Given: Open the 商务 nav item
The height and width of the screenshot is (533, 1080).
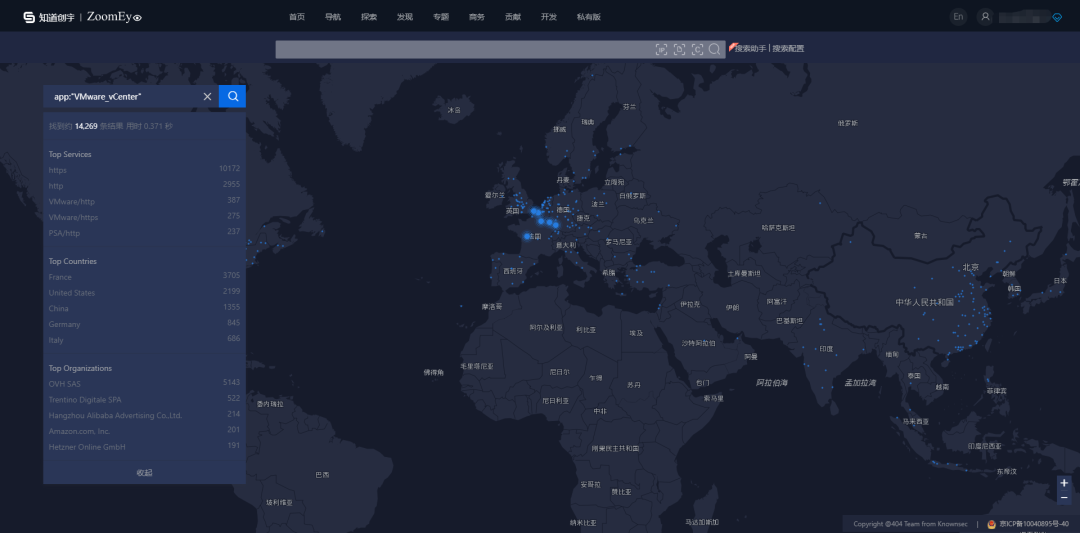Looking at the screenshot, I should point(477,17).
